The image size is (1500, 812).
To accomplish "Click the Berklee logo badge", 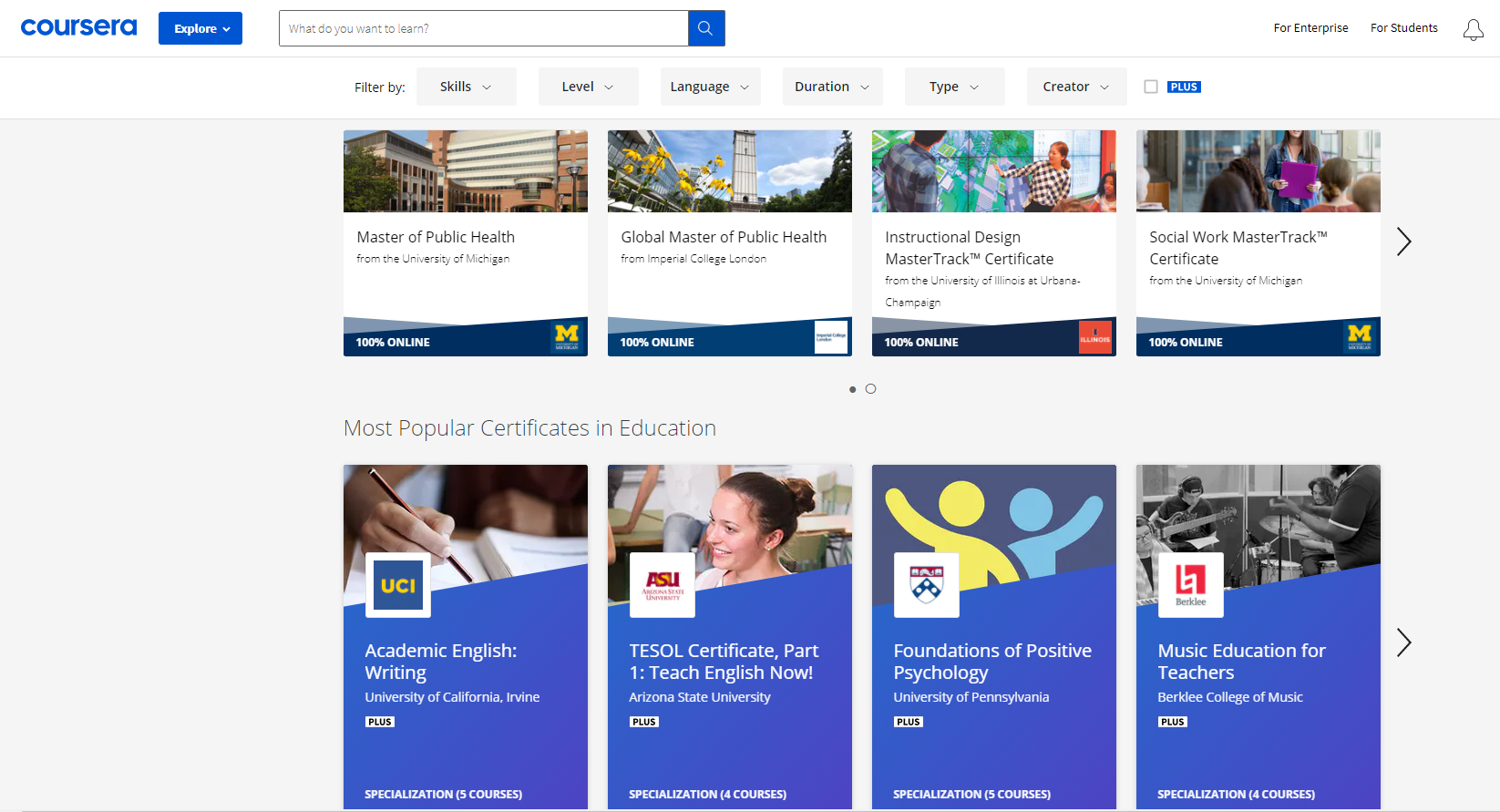I will click(x=1190, y=585).
